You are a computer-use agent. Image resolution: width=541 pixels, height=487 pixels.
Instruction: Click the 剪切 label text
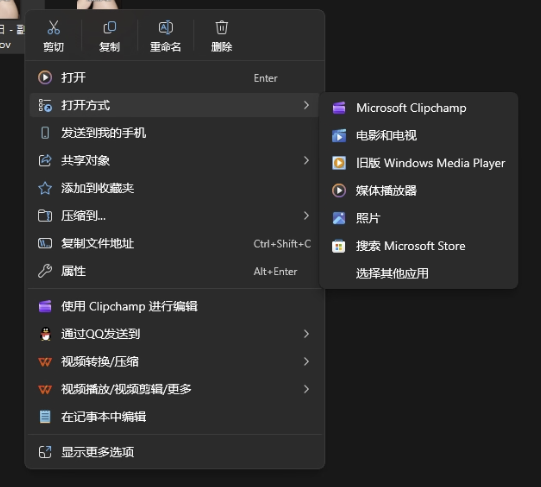click(x=53, y=47)
